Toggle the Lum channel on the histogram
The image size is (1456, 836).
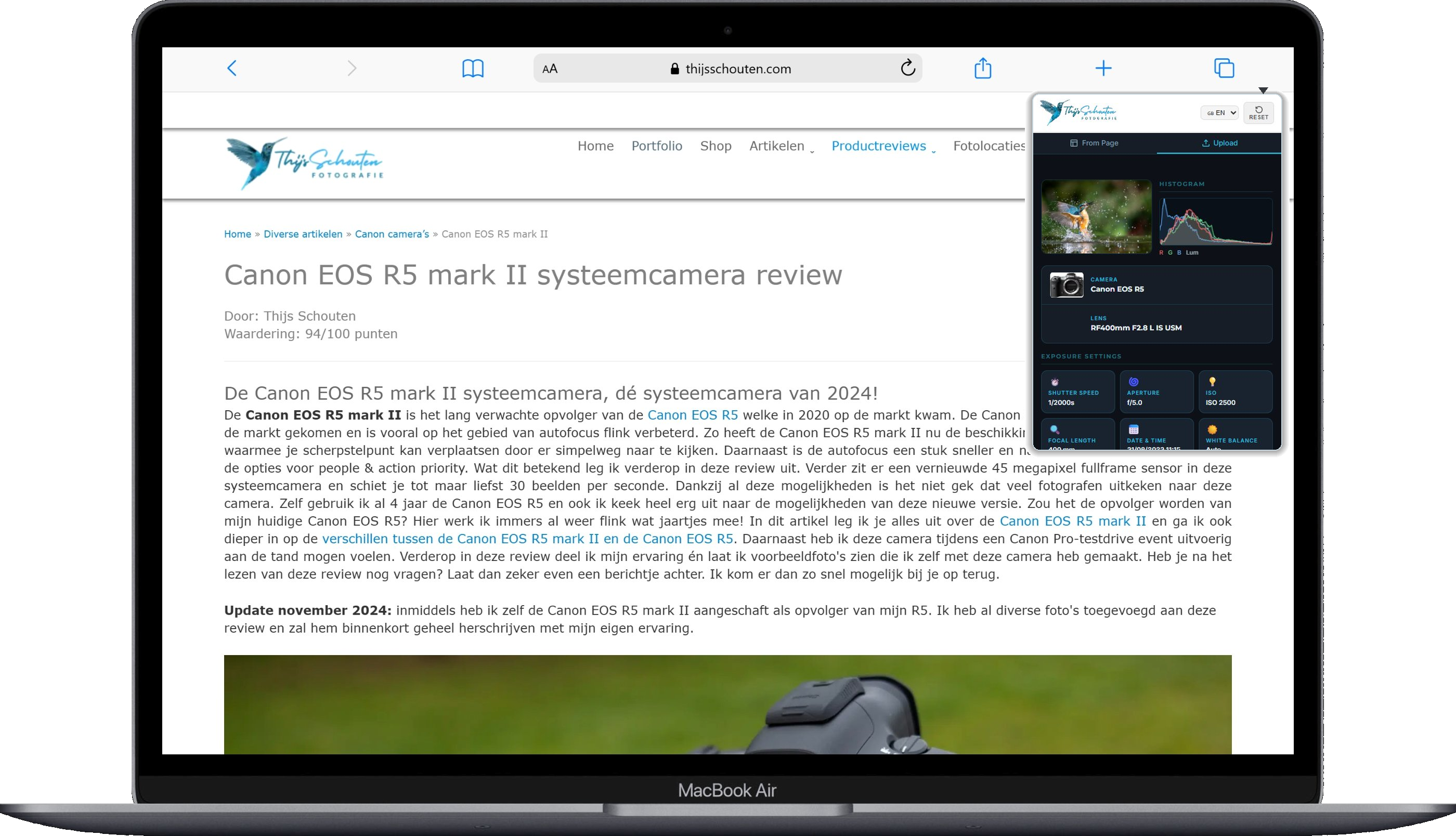click(x=1192, y=253)
